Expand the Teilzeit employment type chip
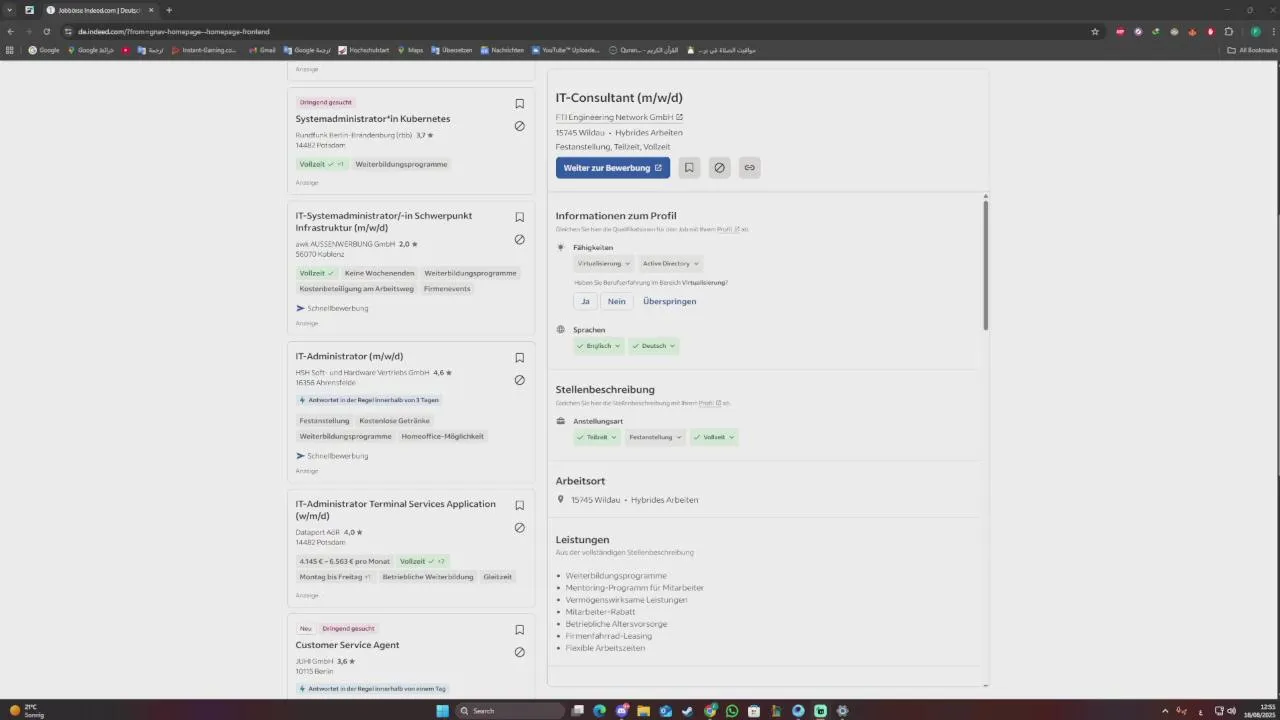The image size is (1280, 720). pyautogui.click(x=597, y=437)
